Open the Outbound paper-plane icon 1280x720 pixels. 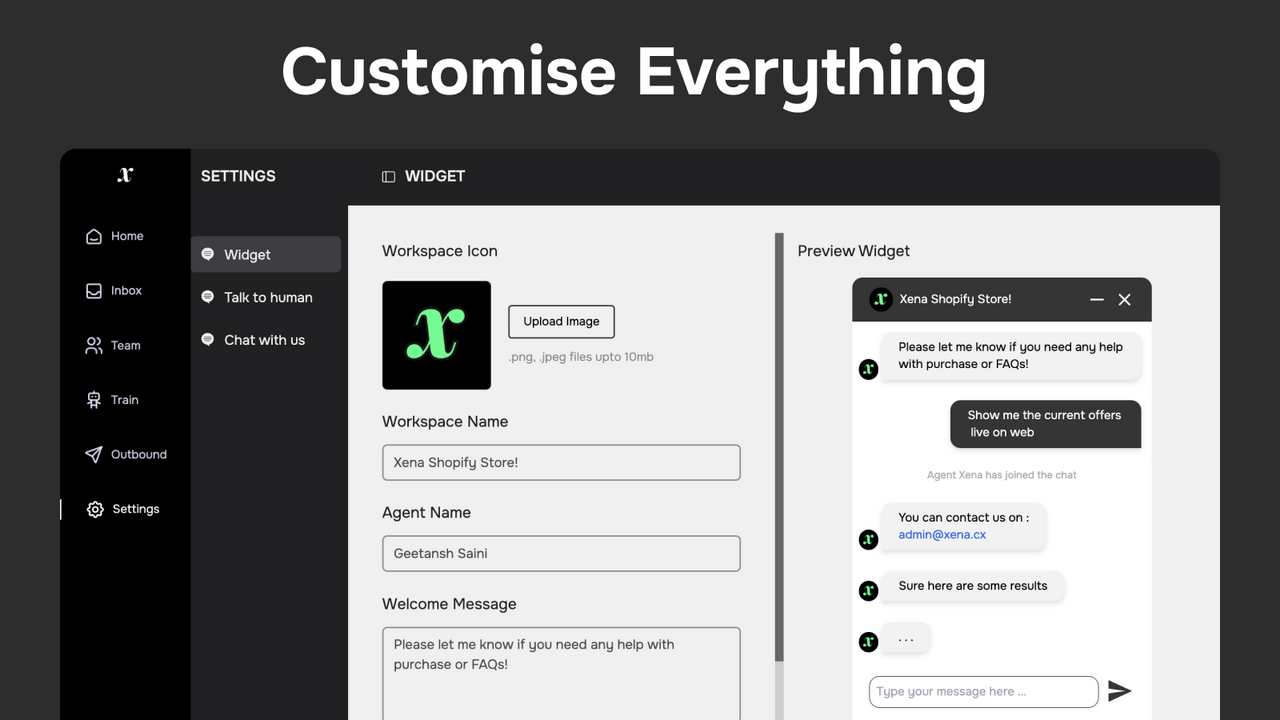(94, 455)
